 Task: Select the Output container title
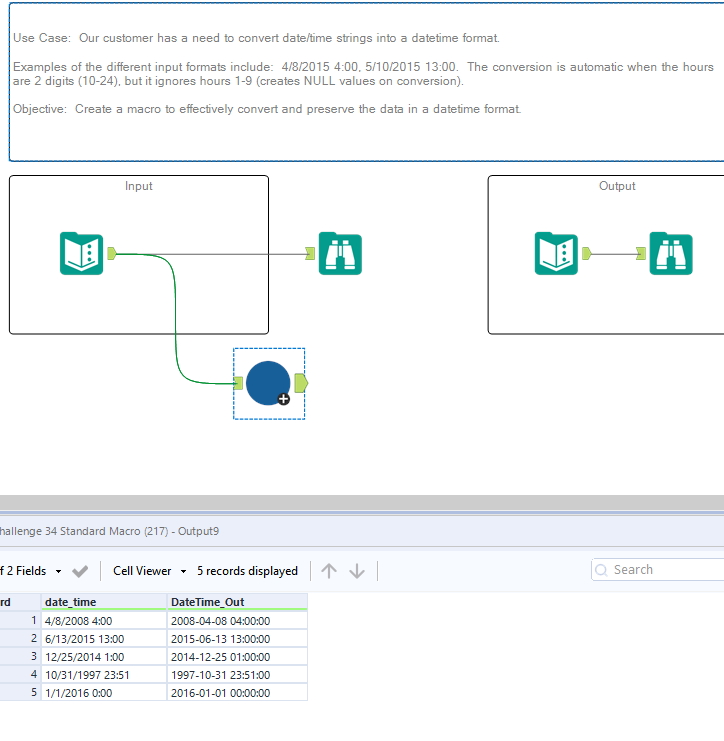click(617, 186)
